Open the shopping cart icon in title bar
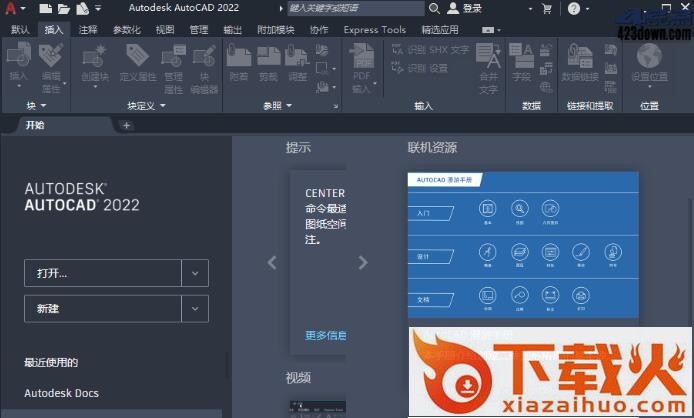This screenshot has width=694, height=418. click(x=546, y=9)
